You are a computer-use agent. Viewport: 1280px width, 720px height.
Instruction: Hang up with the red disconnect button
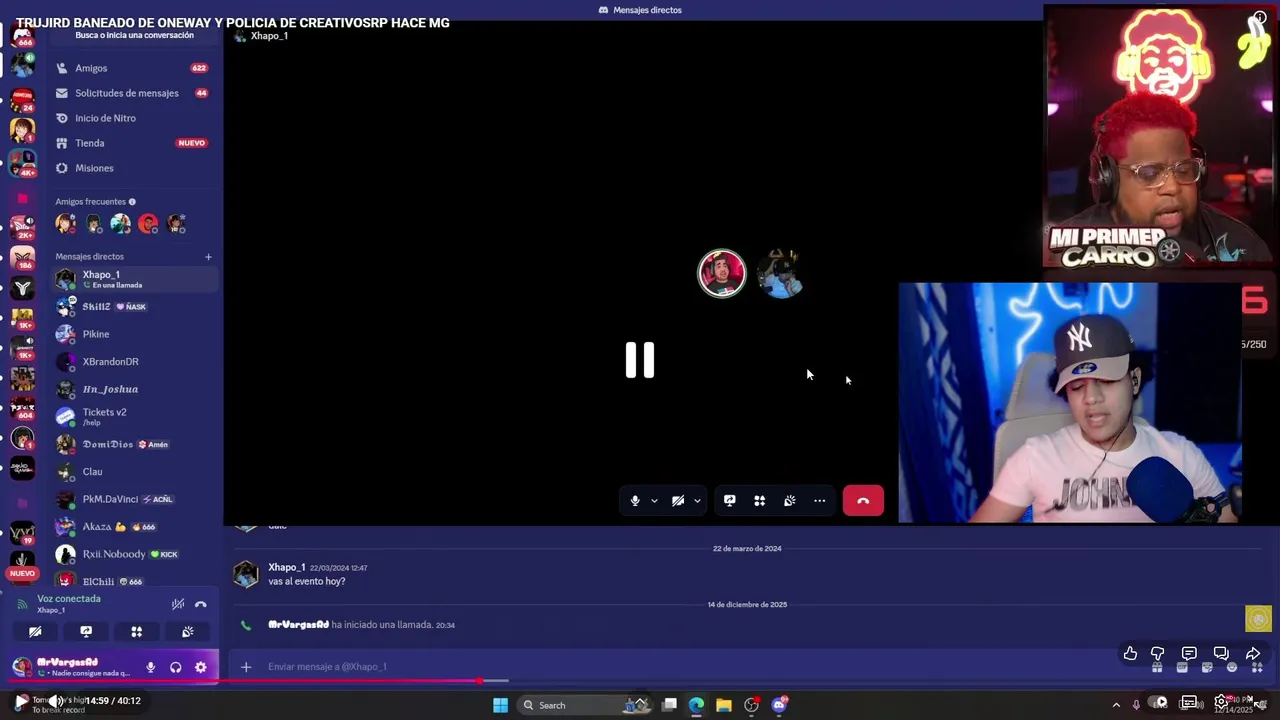pos(863,501)
